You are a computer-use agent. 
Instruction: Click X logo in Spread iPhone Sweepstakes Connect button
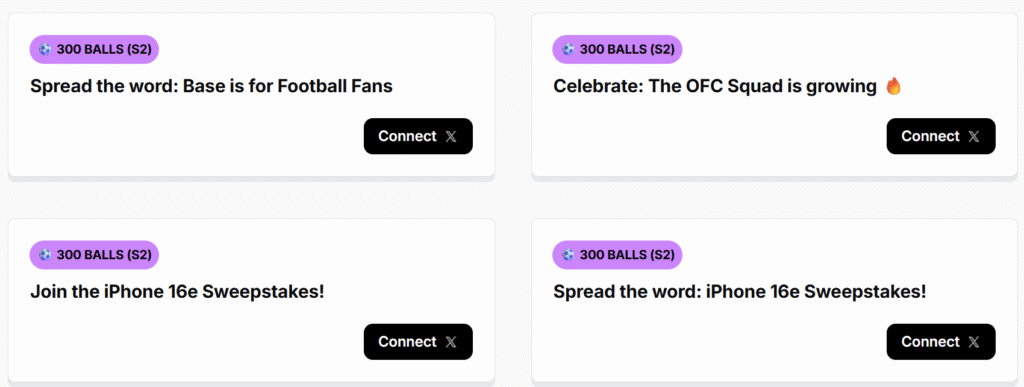(974, 342)
